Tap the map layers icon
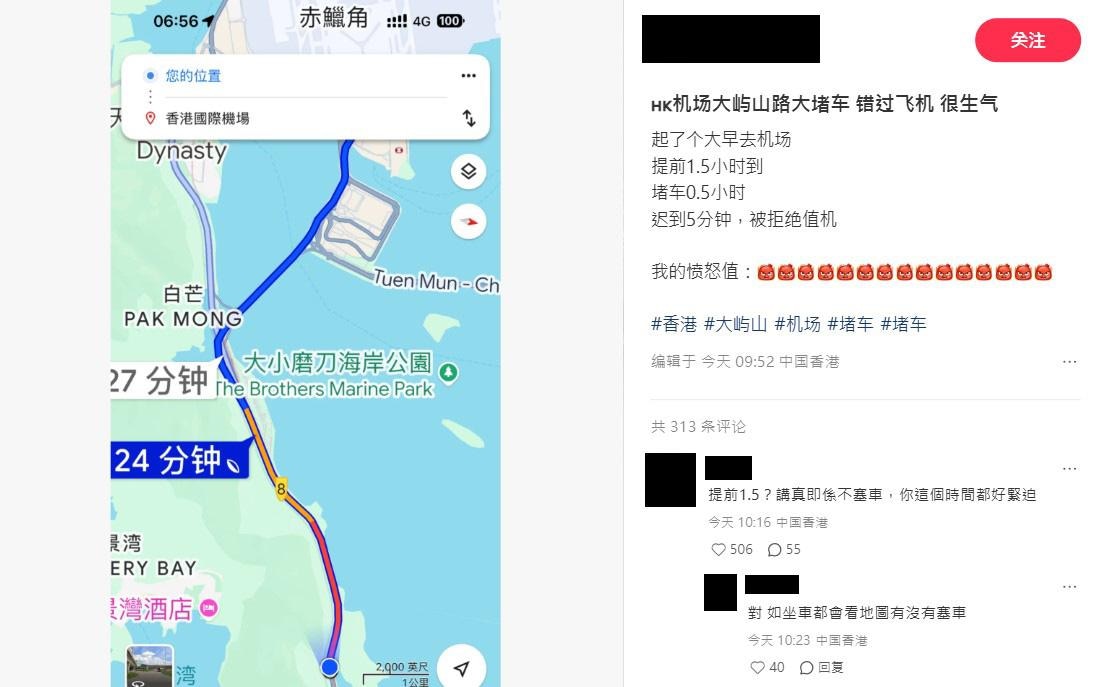The width and height of the screenshot is (1093, 687). (x=468, y=171)
